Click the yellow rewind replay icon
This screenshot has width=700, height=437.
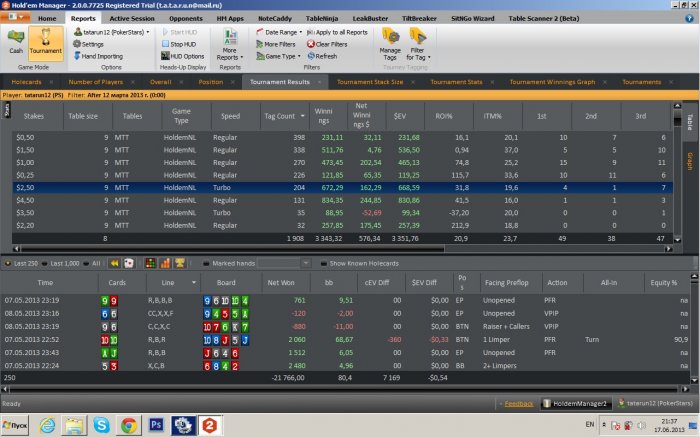[114, 263]
